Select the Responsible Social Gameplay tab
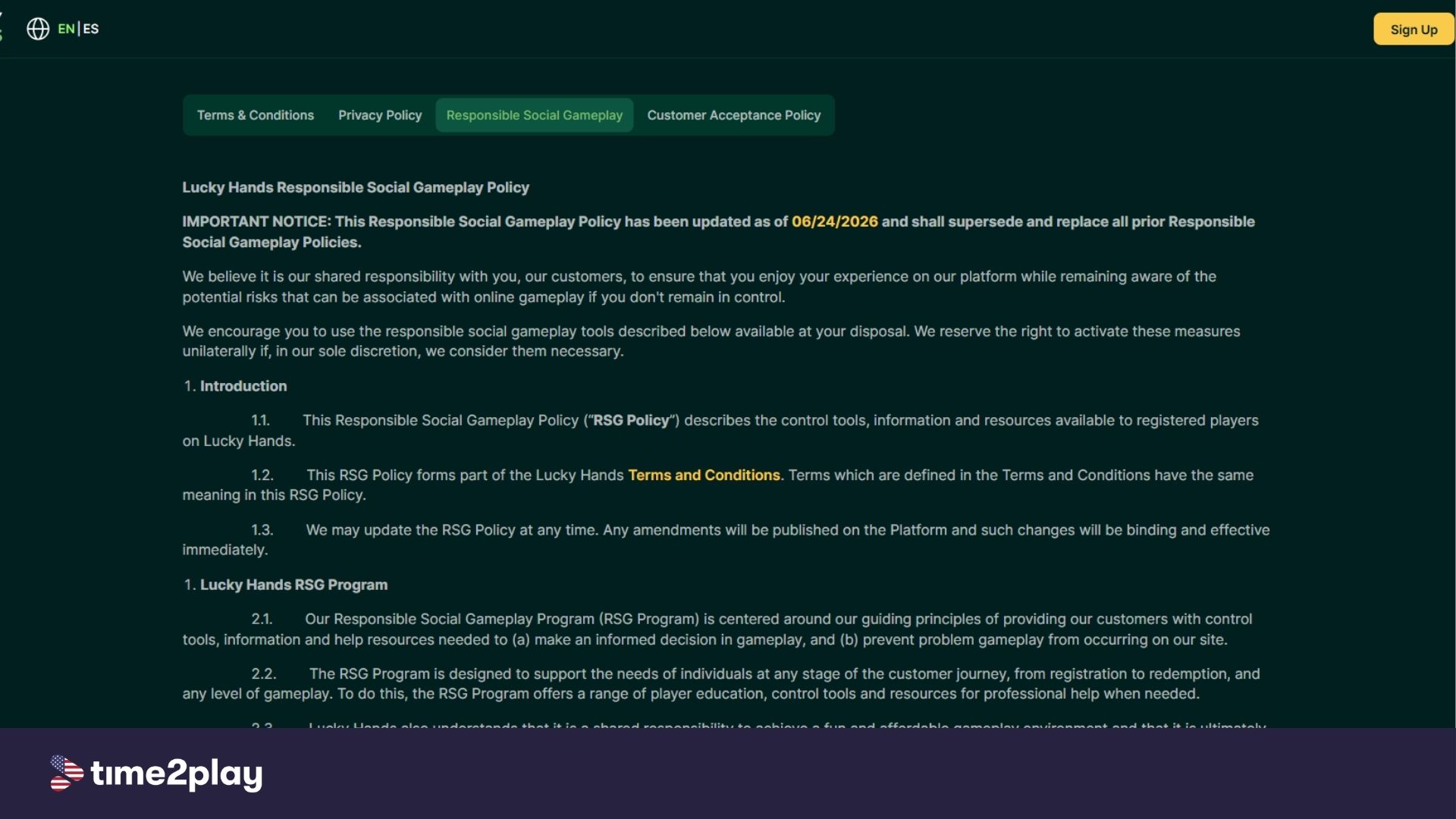 coord(535,115)
